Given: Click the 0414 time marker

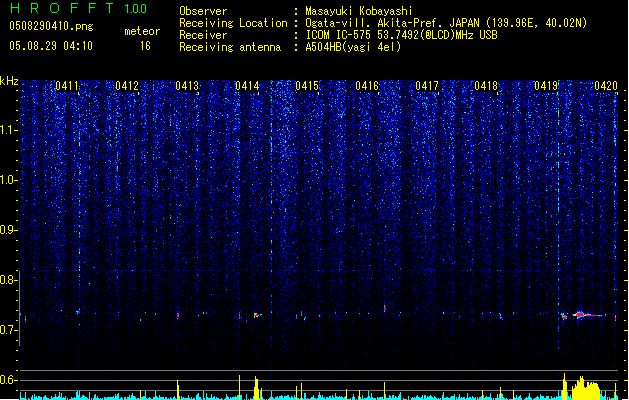Looking at the screenshot, I should pos(247,86).
